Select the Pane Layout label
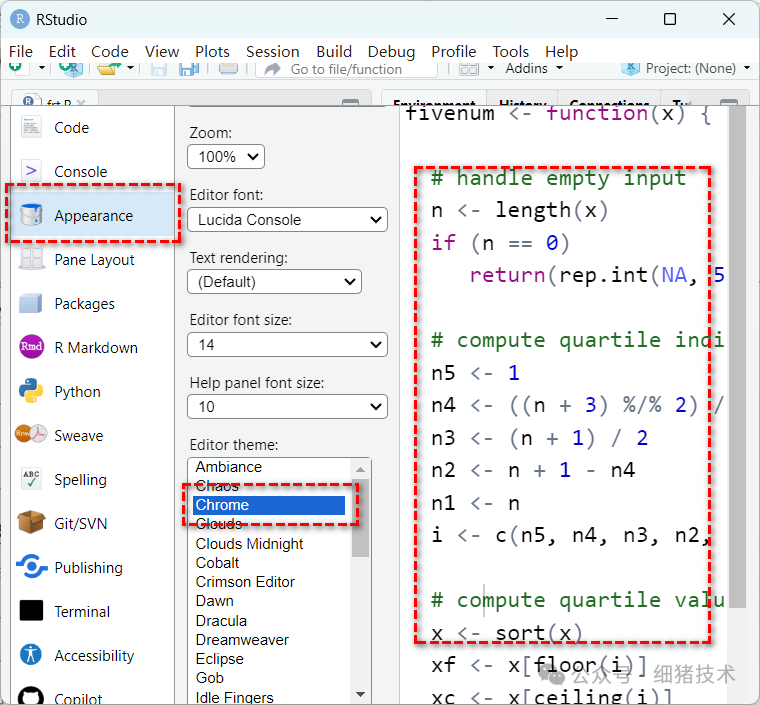The height and width of the screenshot is (705, 760). (95, 260)
